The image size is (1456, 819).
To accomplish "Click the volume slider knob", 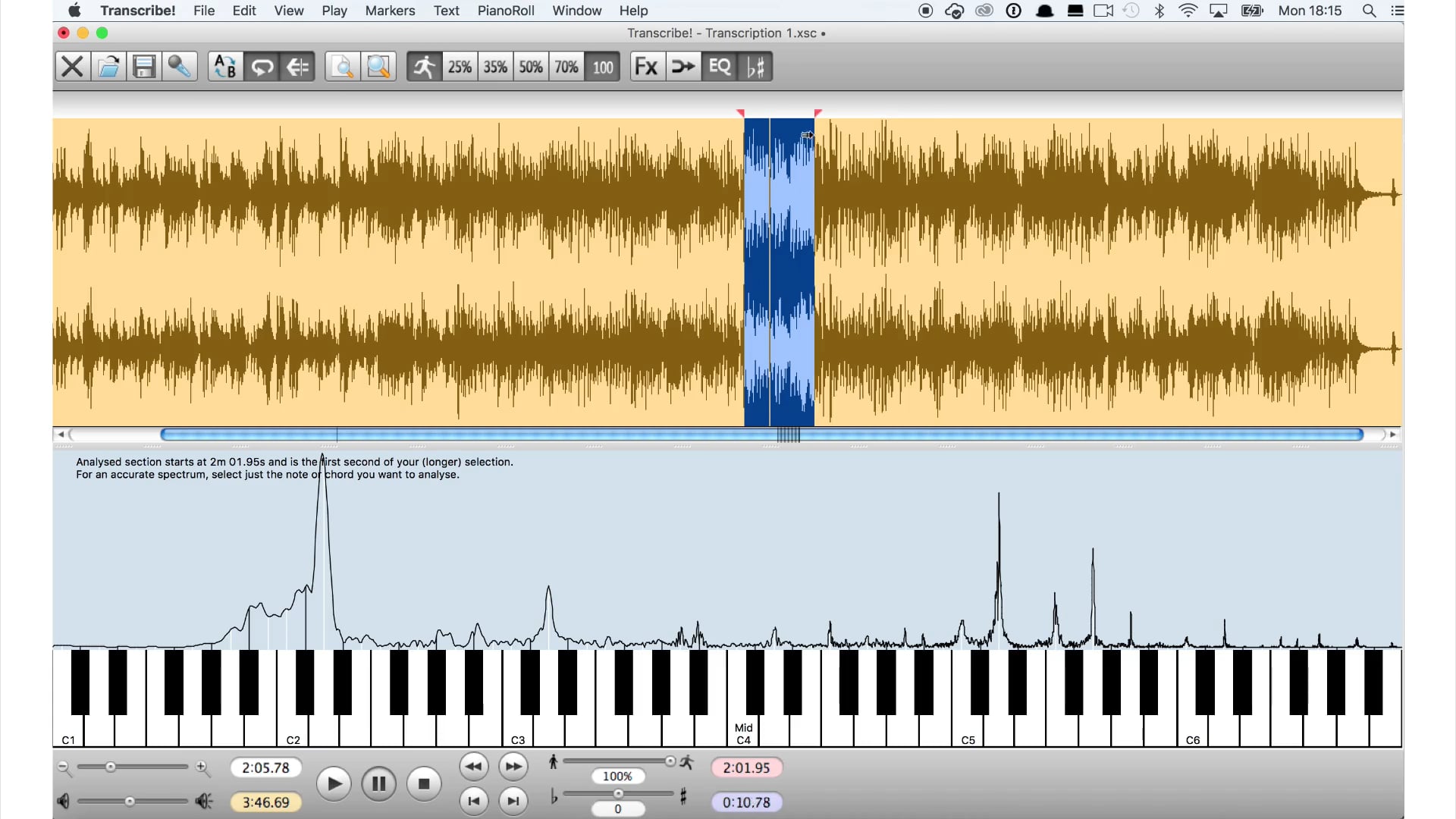I will tap(130, 802).
